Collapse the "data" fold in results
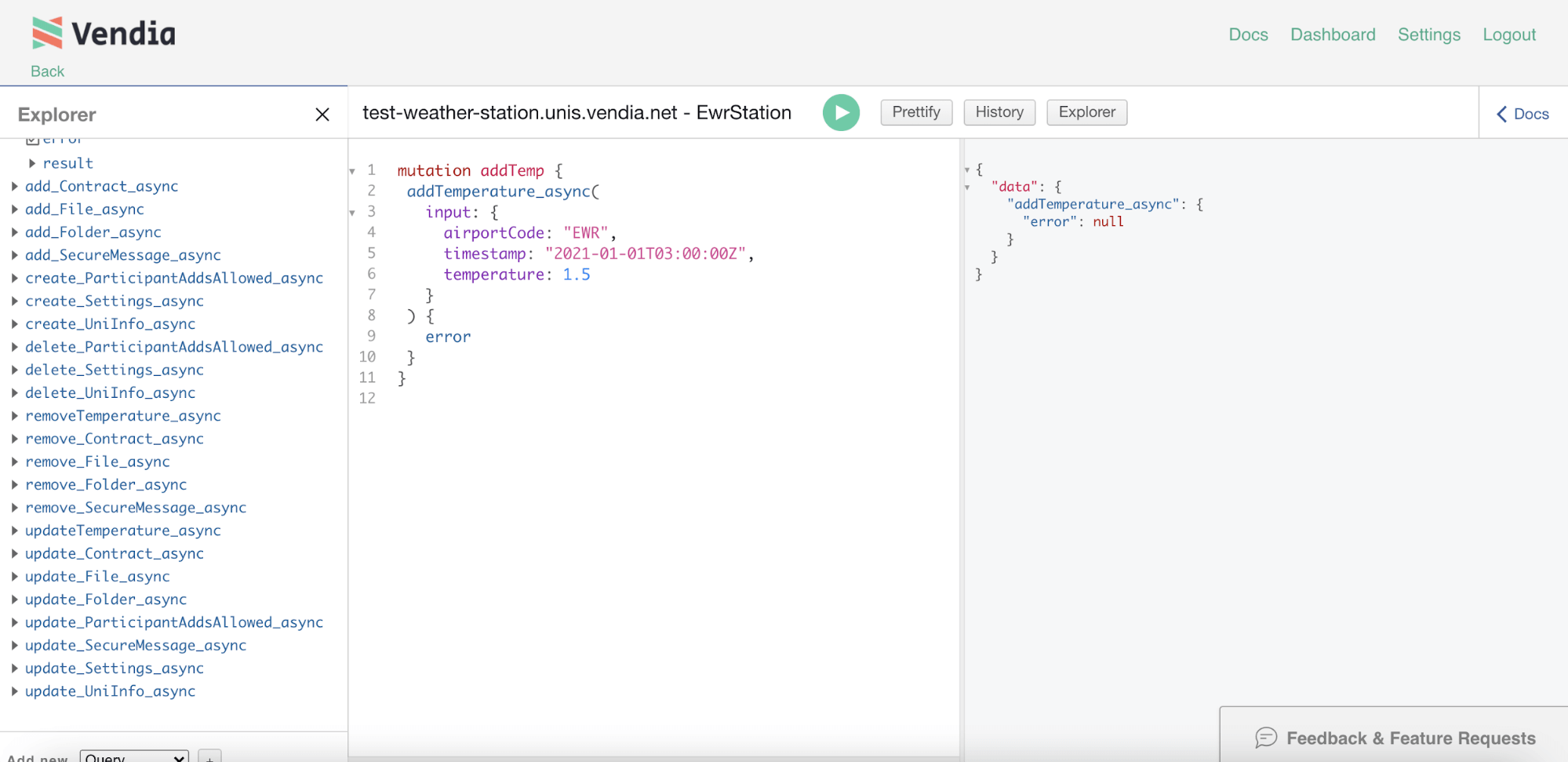 coord(967,188)
